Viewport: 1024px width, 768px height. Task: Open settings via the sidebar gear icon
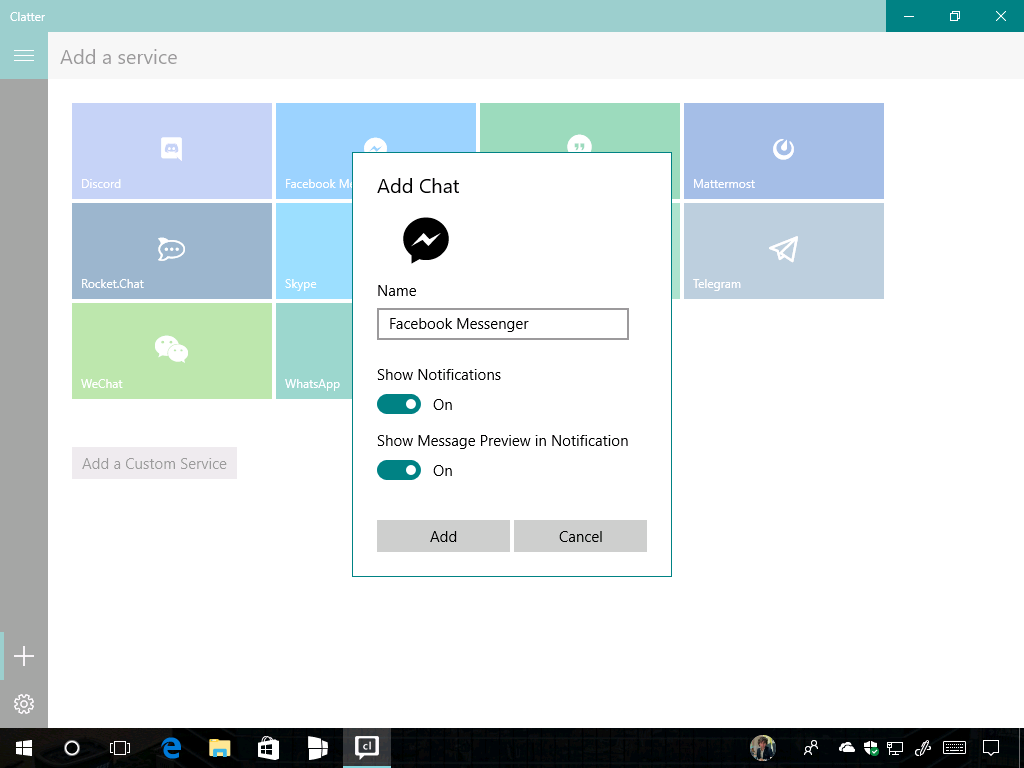click(x=24, y=703)
